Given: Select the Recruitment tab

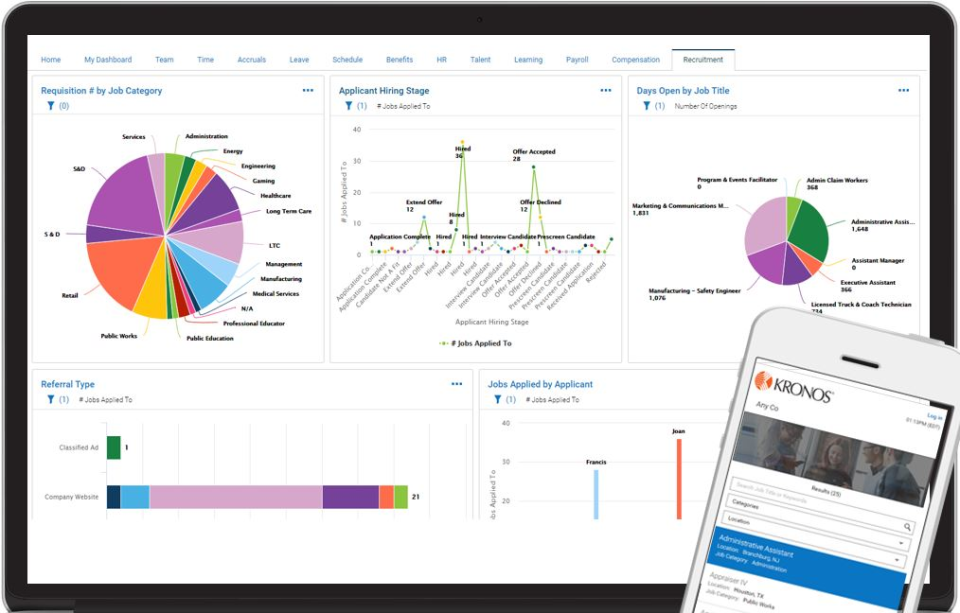Looking at the screenshot, I should pos(704,59).
